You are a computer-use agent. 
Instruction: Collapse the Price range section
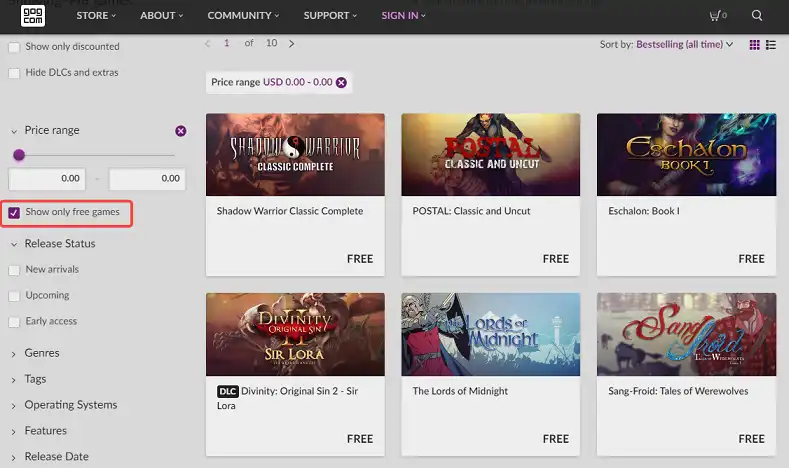click(x=14, y=131)
